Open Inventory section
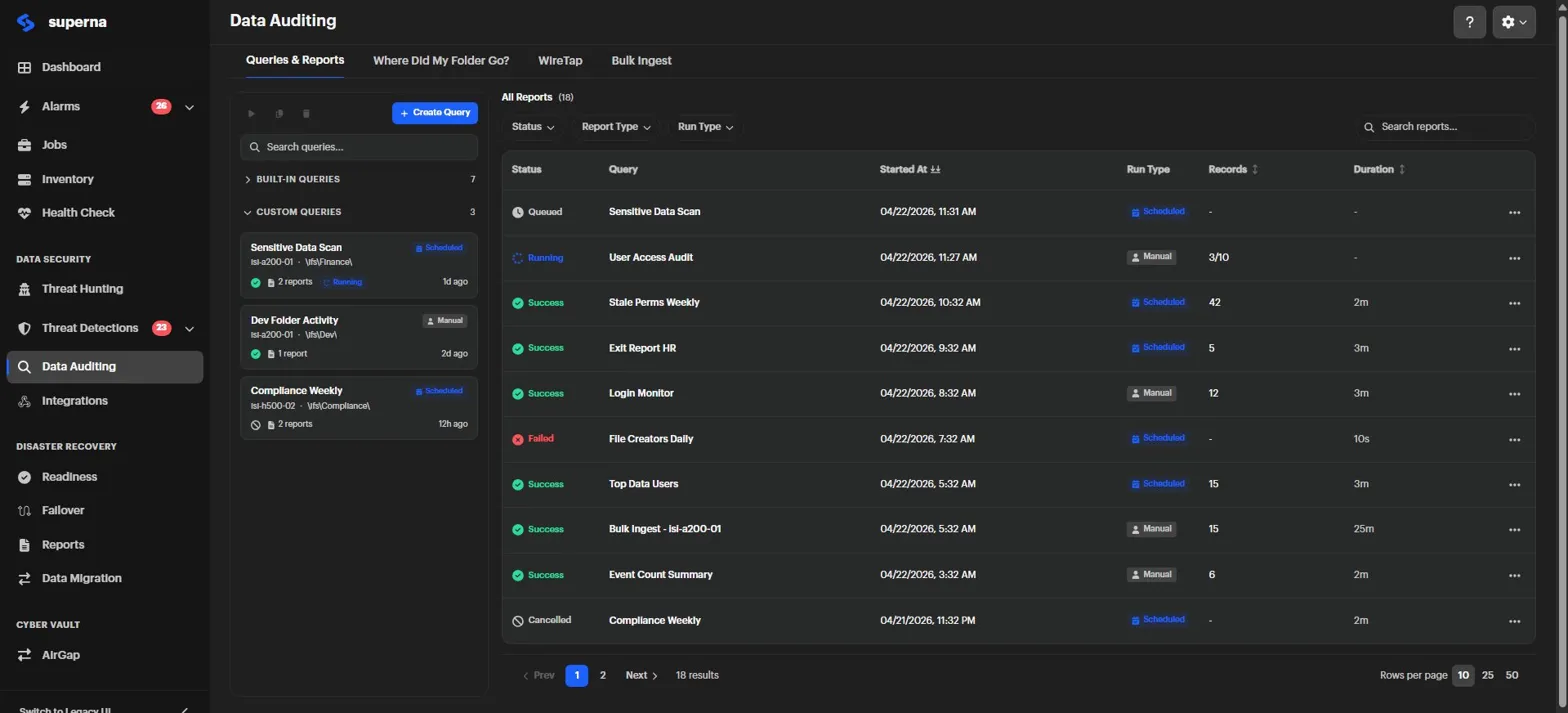1568x713 pixels. [105, 179]
